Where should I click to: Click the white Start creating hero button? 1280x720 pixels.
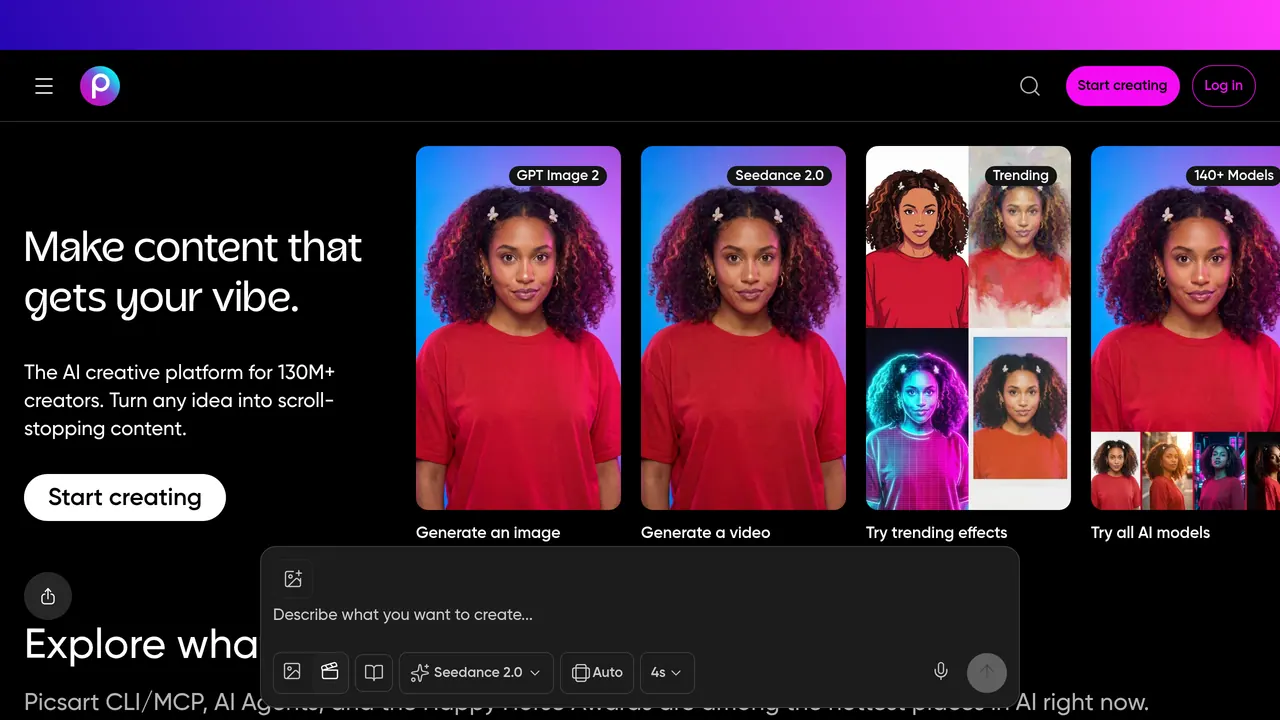pos(125,497)
